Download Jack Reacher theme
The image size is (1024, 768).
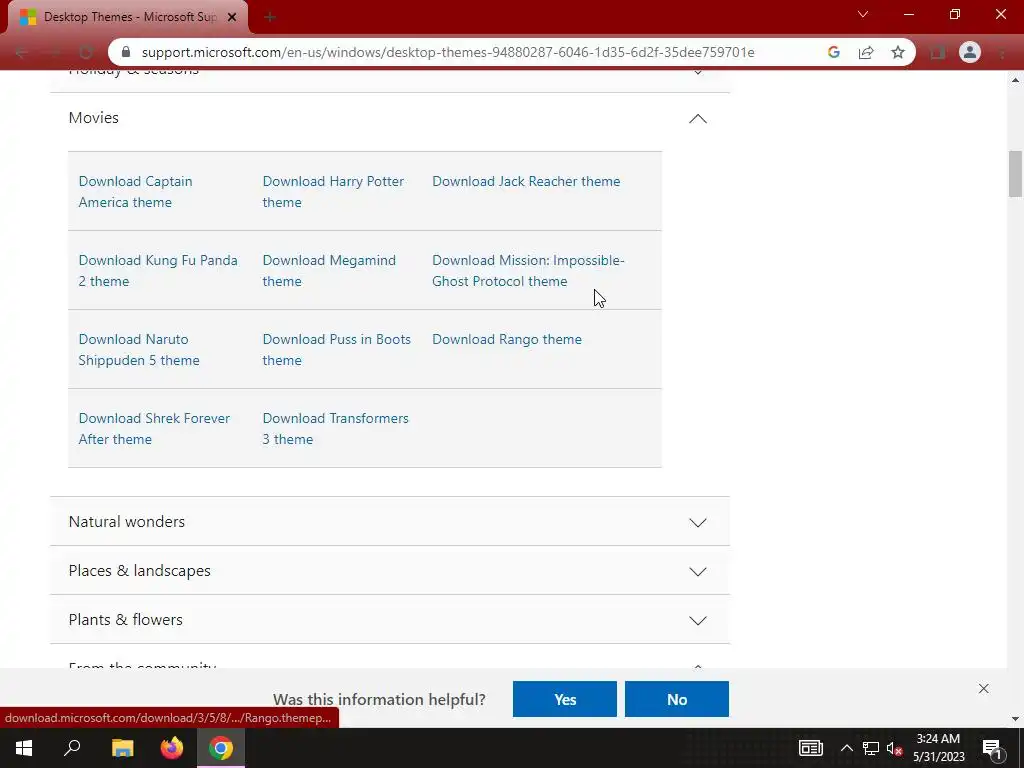click(x=526, y=181)
